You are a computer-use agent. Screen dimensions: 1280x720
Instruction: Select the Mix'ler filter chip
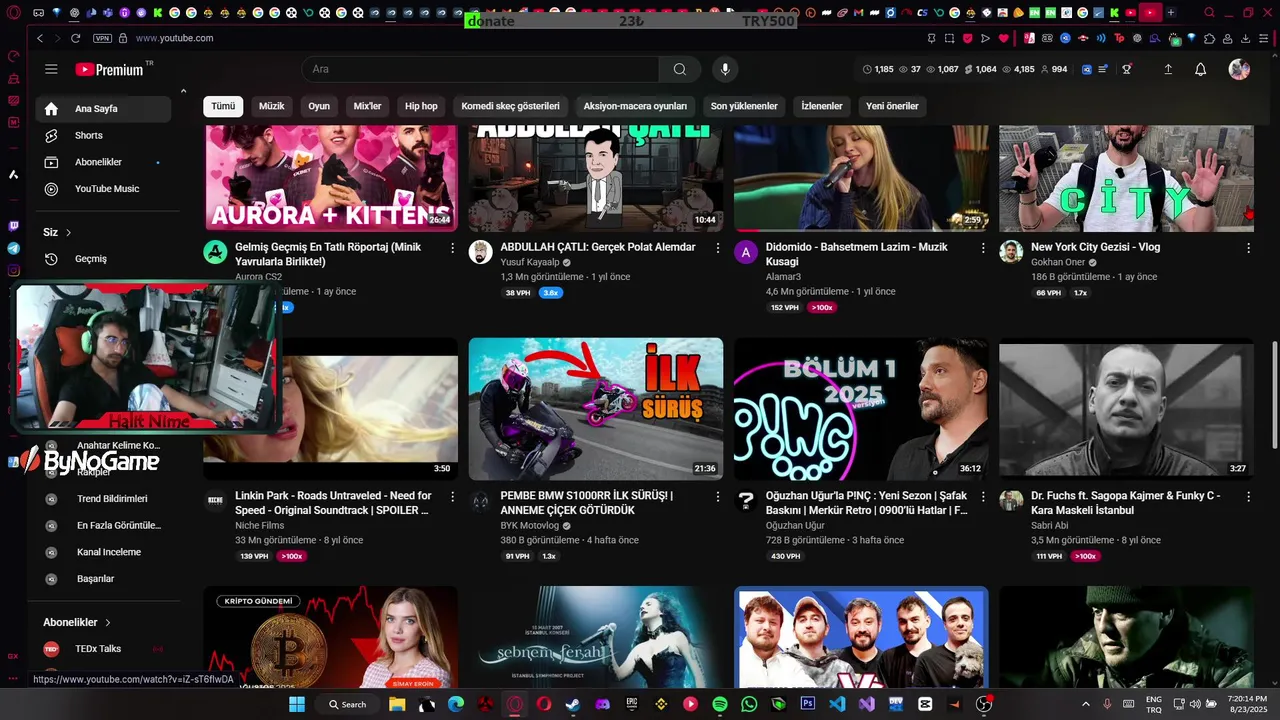(x=367, y=106)
